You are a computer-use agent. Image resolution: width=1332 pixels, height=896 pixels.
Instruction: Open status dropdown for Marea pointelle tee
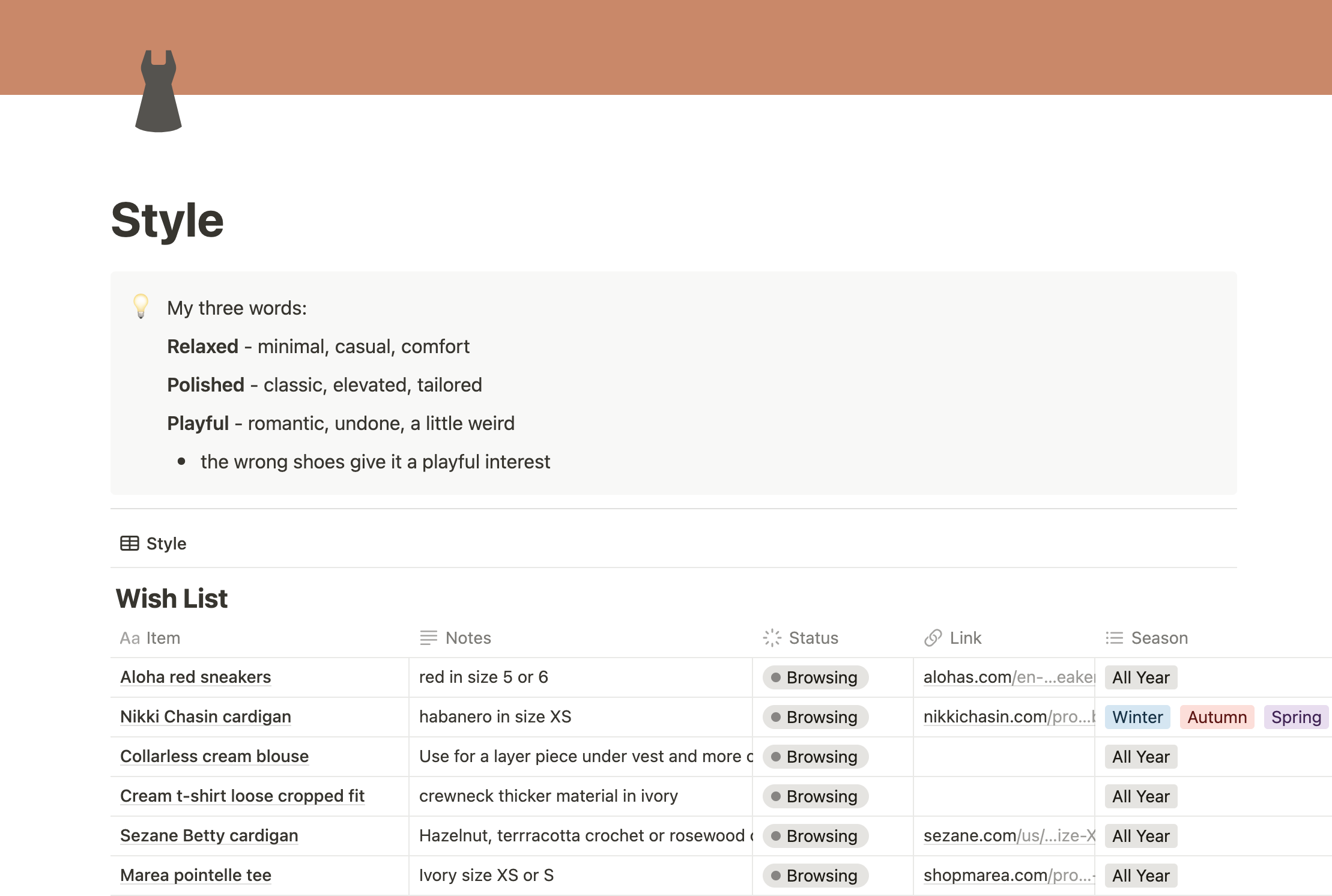click(x=815, y=876)
